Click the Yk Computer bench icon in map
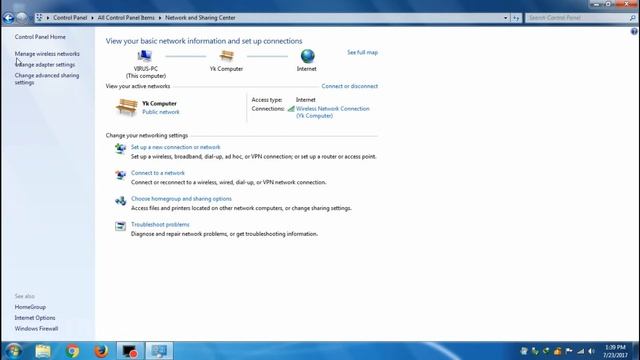Viewport: 640px width, 360px height. point(227,56)
